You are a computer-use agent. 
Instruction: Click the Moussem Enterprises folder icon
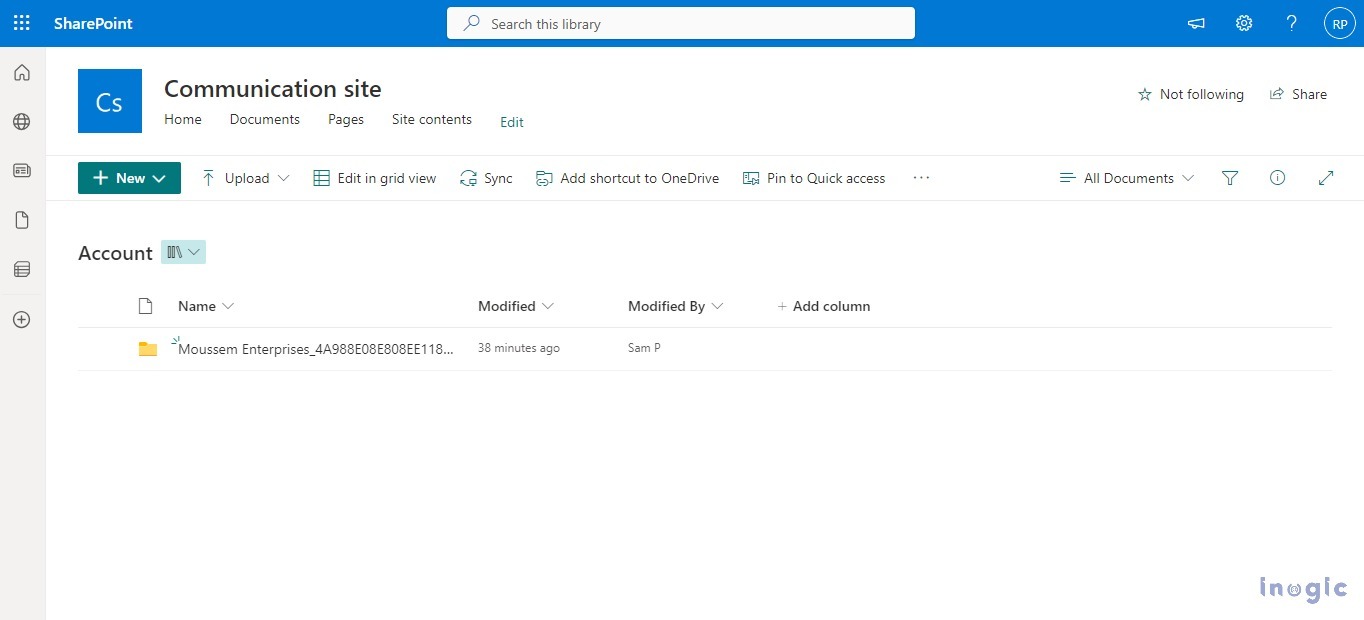pyautogui.click(x=148, y=349)
